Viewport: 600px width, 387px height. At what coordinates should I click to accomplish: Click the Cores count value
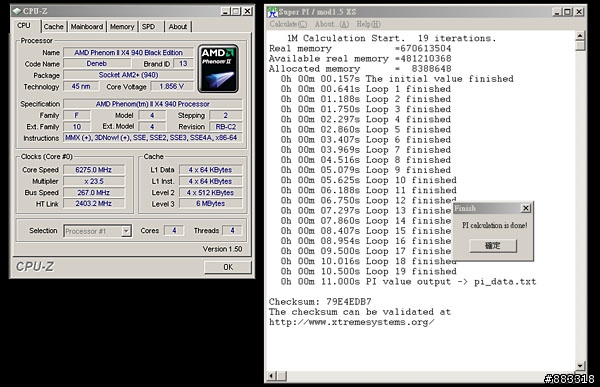174,230
